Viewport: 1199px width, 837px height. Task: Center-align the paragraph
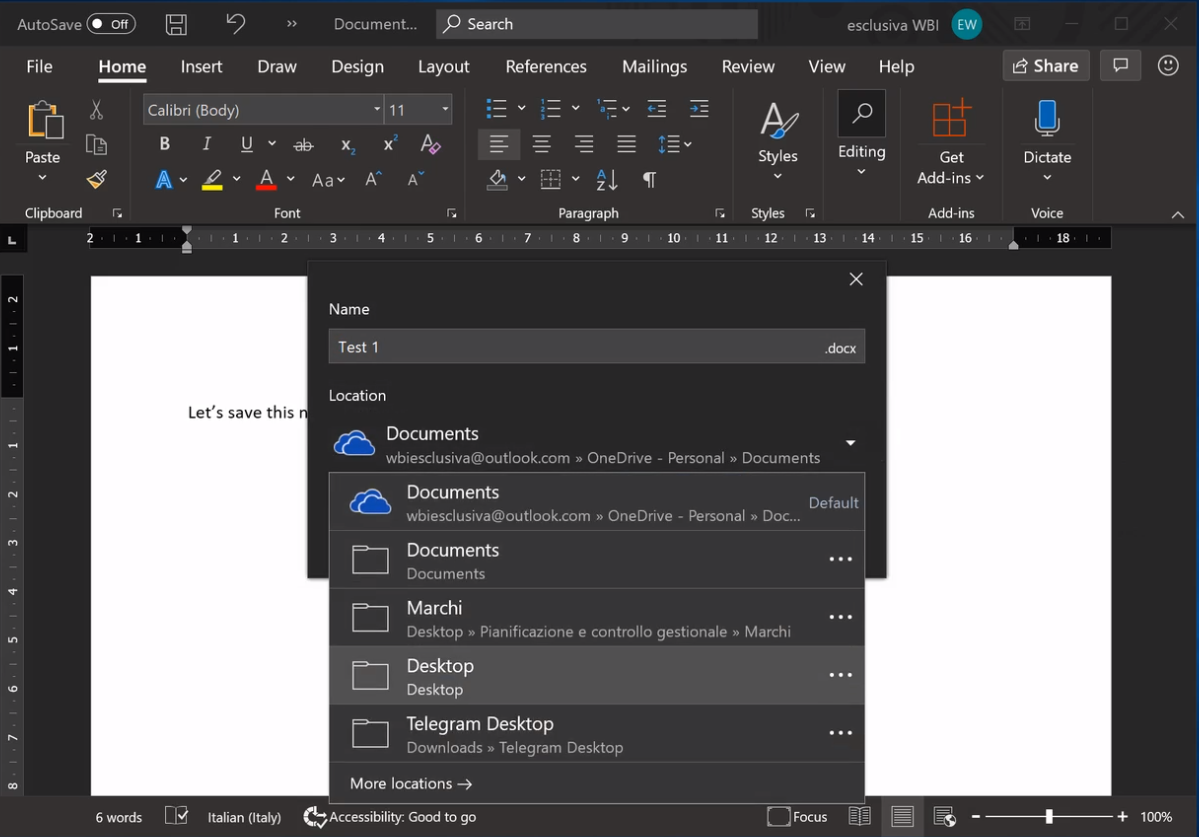[x=541, y=144]
